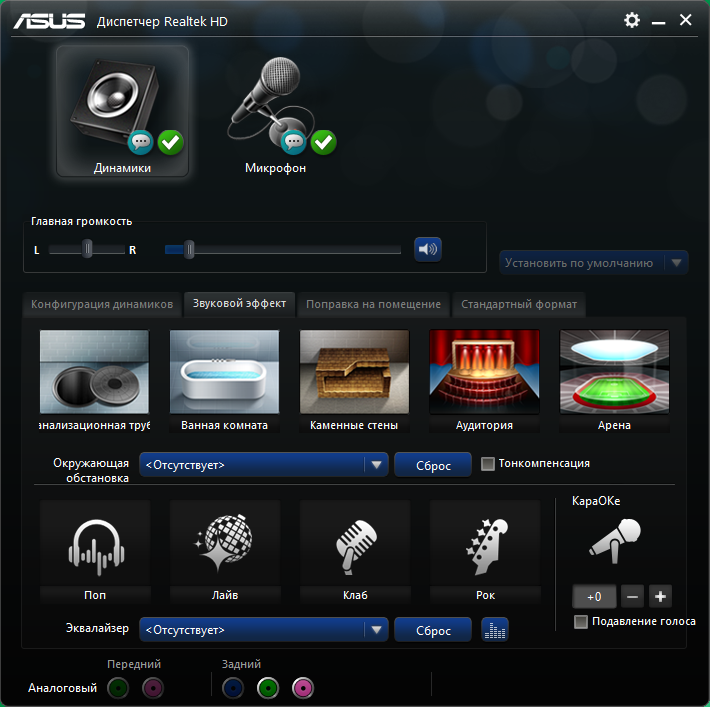This screenshot has width=710, height=707.
Task: Choose the Канализационная труба environment preset
Action: coord(95,380)
